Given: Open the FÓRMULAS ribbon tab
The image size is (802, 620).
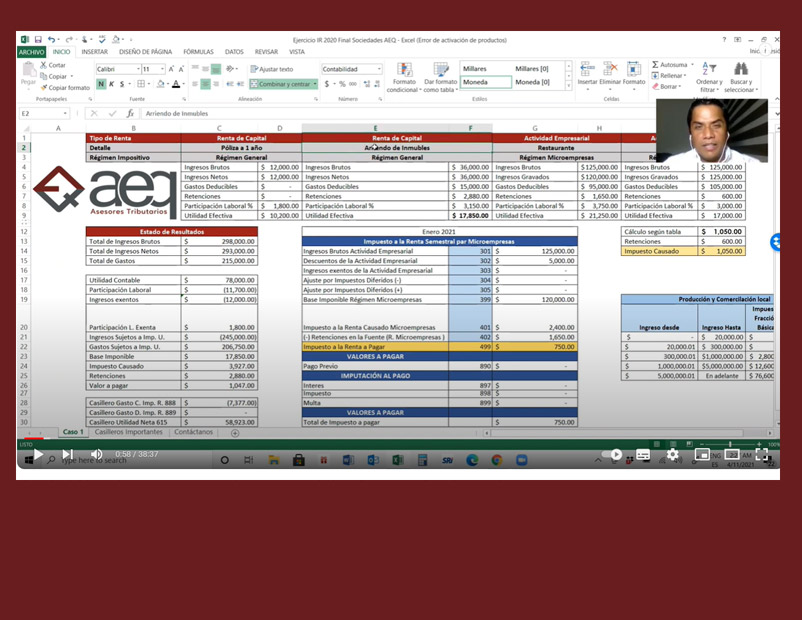Looking at the screenshot, I should (x=198, y=51).
